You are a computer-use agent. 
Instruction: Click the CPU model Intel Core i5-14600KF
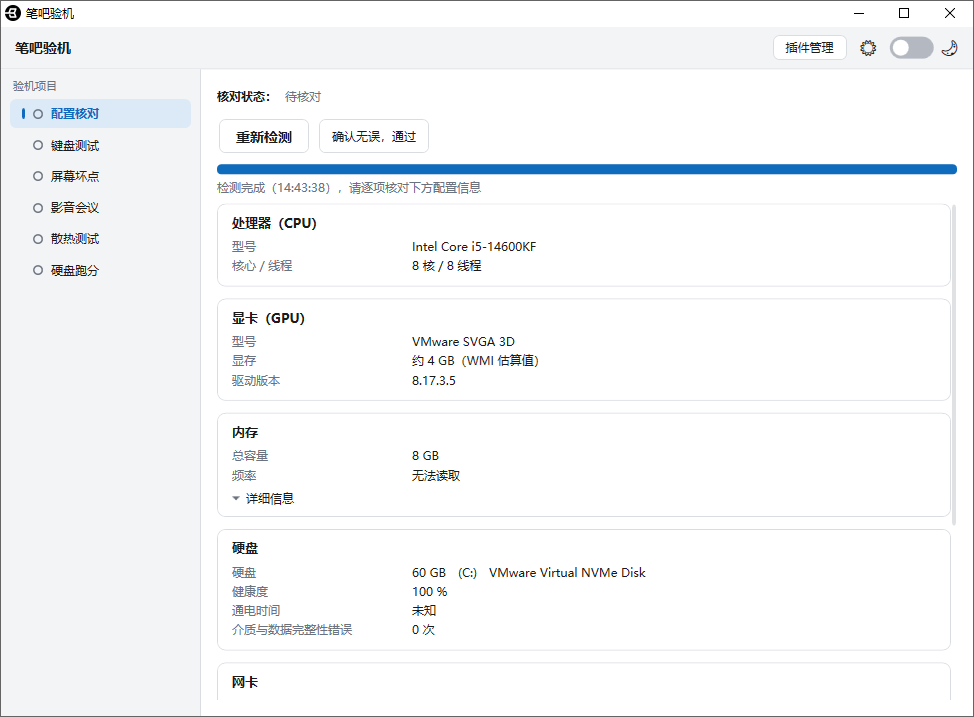pyautogui.click(x=474, y=247)
